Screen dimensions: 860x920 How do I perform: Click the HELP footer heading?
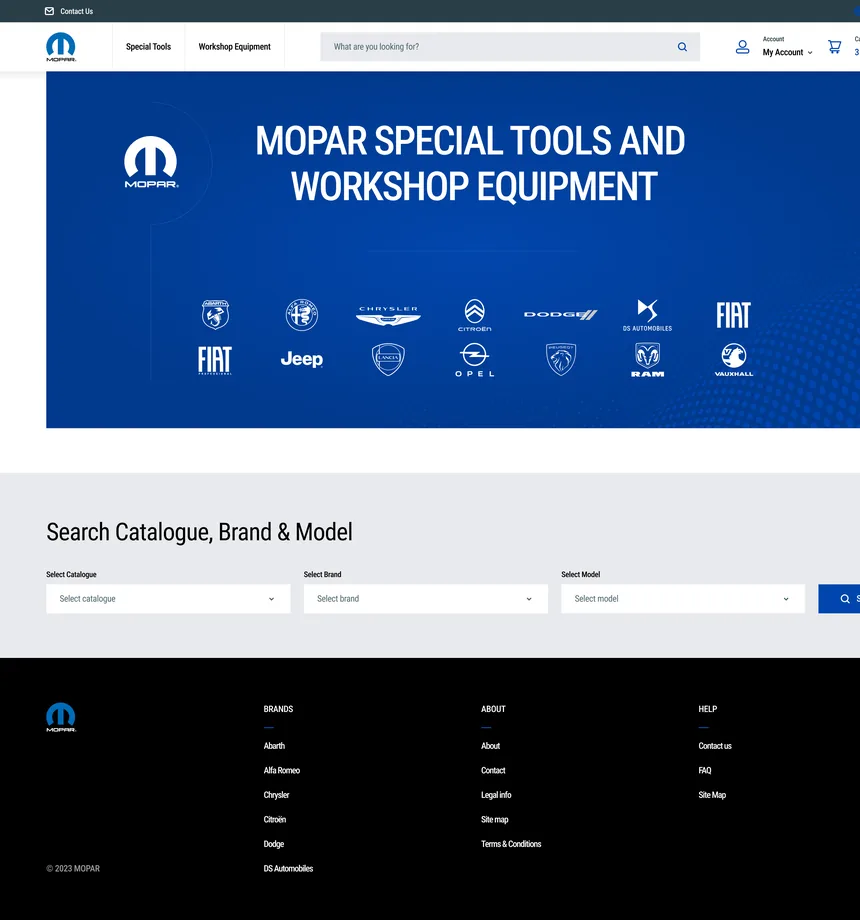[x=707, y=709]
